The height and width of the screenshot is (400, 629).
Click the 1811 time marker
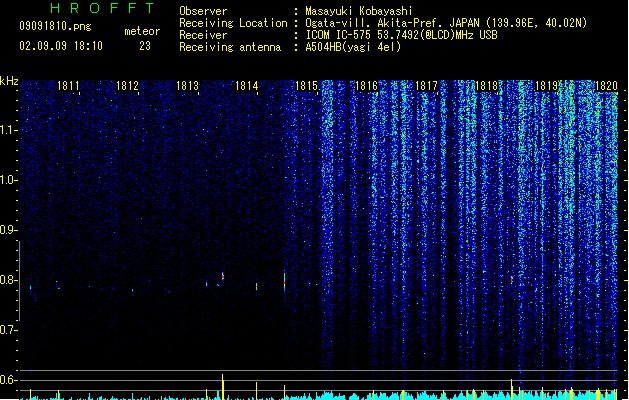68,86
